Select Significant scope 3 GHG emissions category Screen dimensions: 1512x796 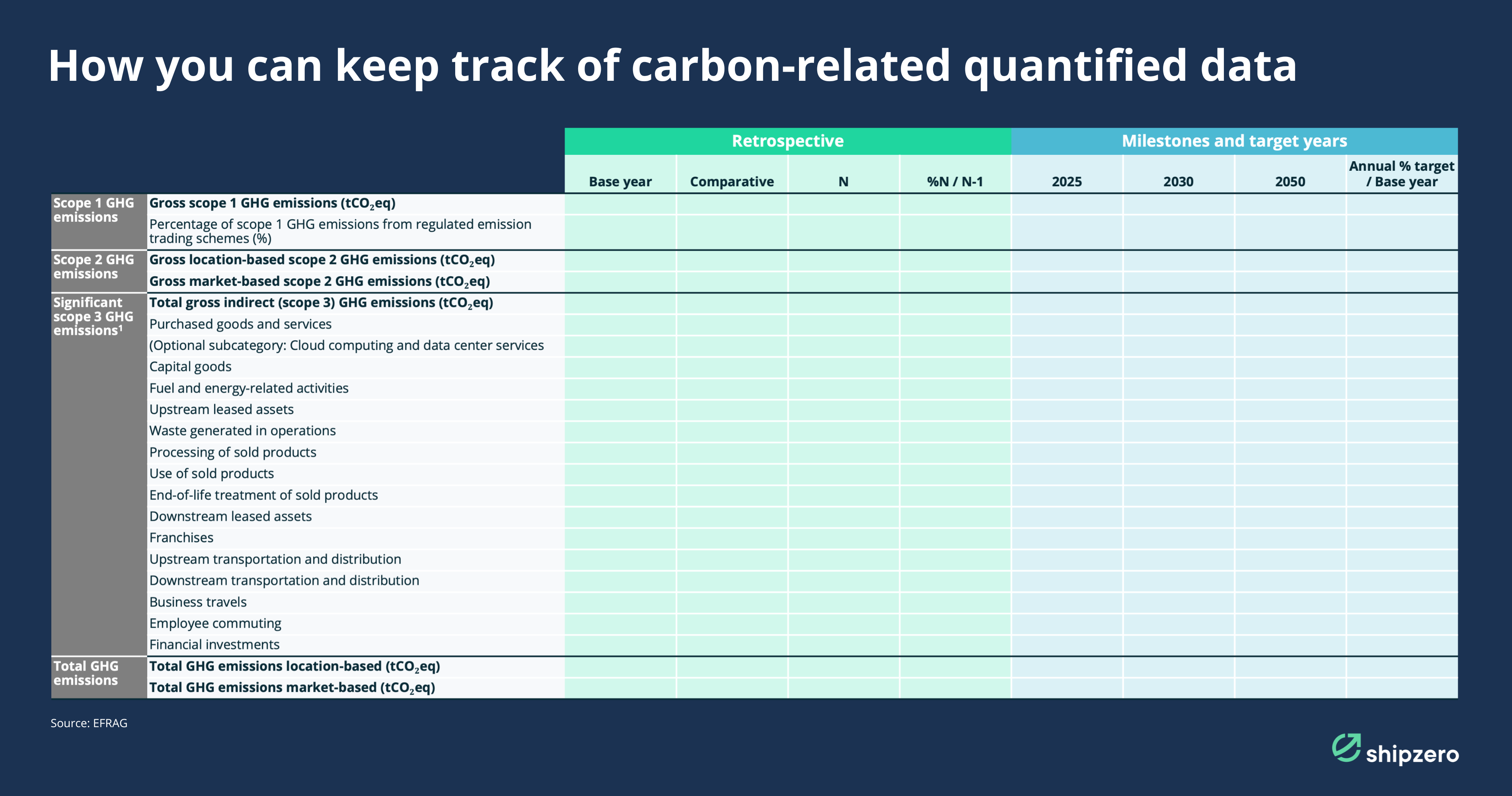(x=94, y=316)
